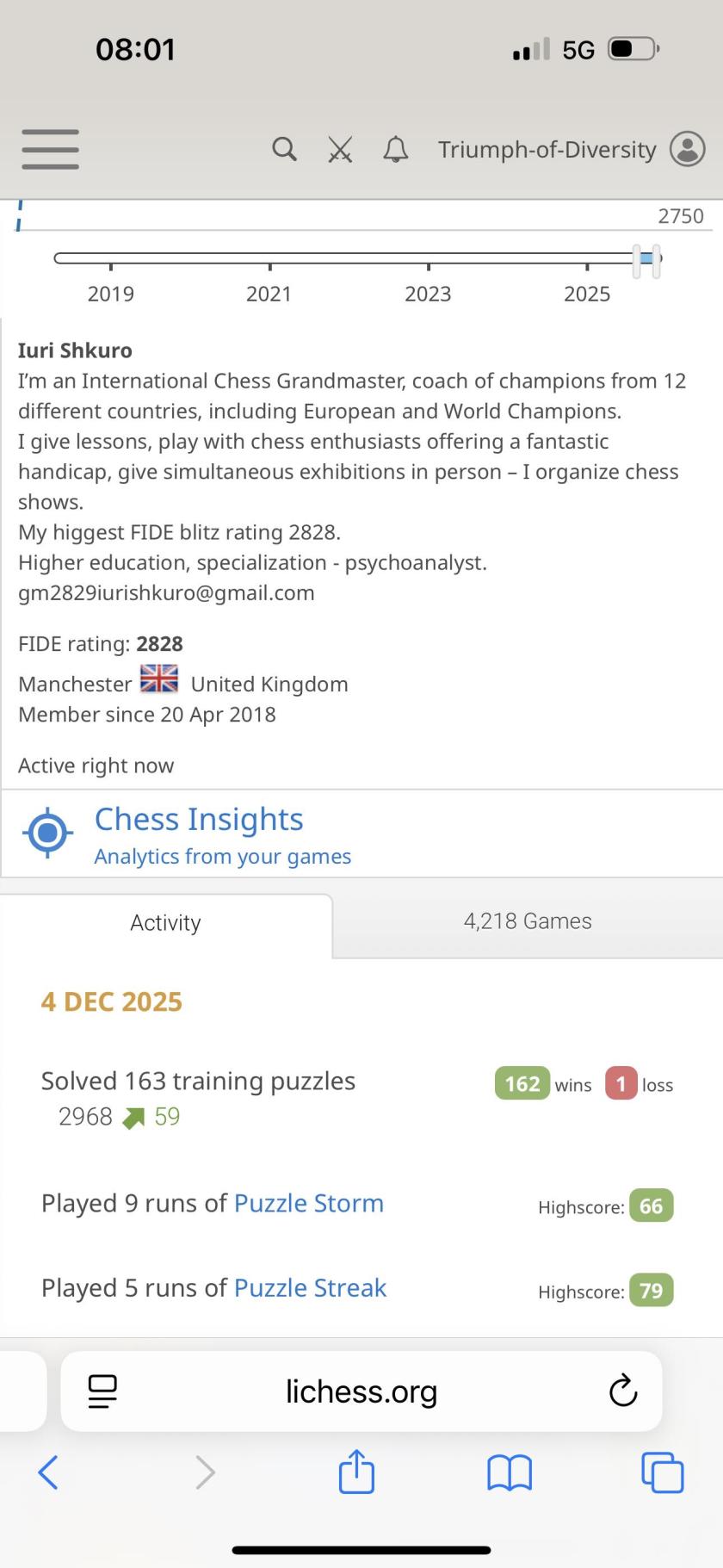Tap the Safari reload page icon
Viewport: 723px width, 1568px height.
[x=622, y=1391]
